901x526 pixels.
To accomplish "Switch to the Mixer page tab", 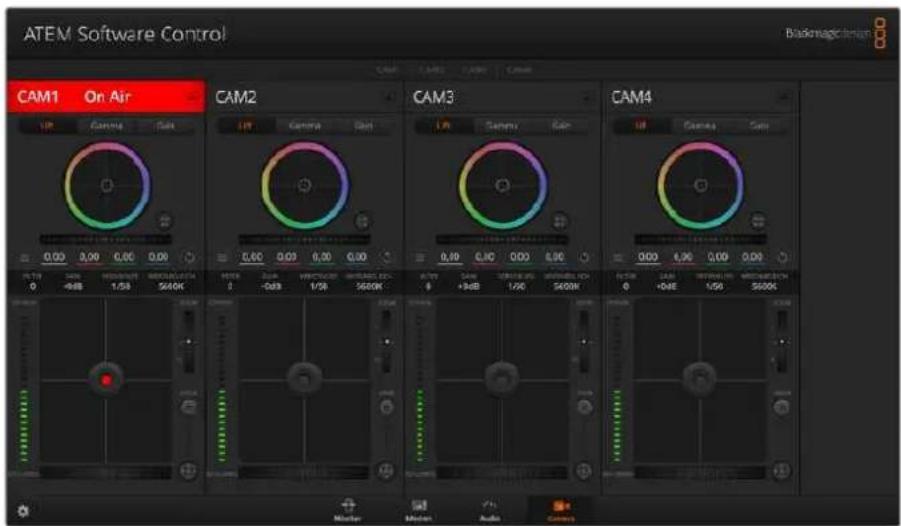I will 348,510.
